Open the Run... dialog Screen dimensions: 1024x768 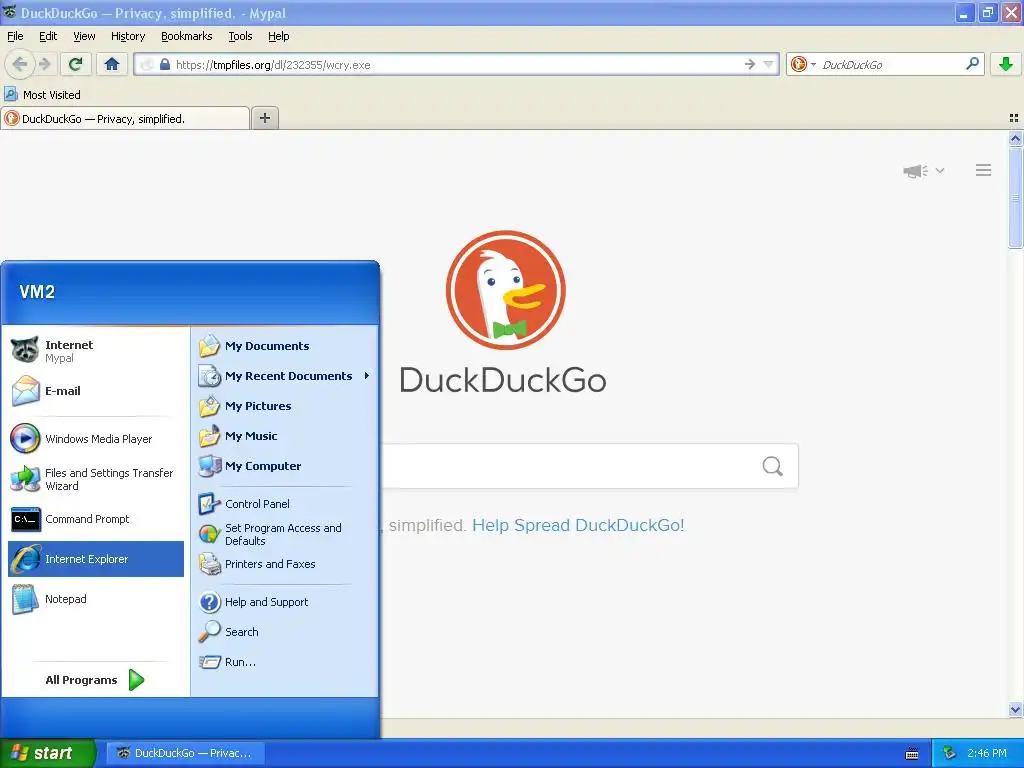[x=285, y=662]
